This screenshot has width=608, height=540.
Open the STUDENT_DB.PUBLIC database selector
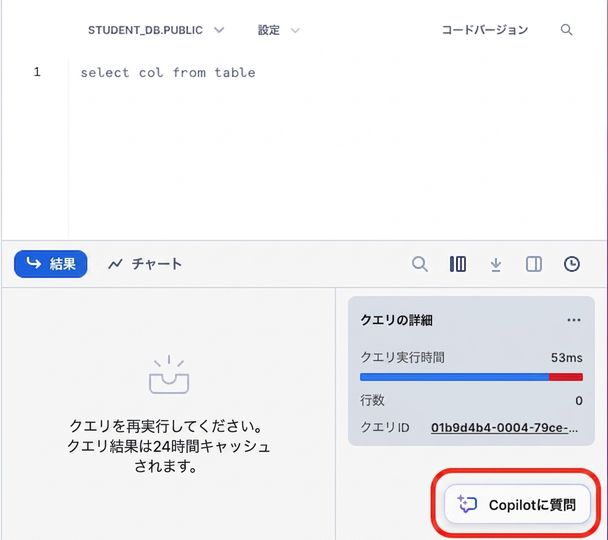pos(156,30)
